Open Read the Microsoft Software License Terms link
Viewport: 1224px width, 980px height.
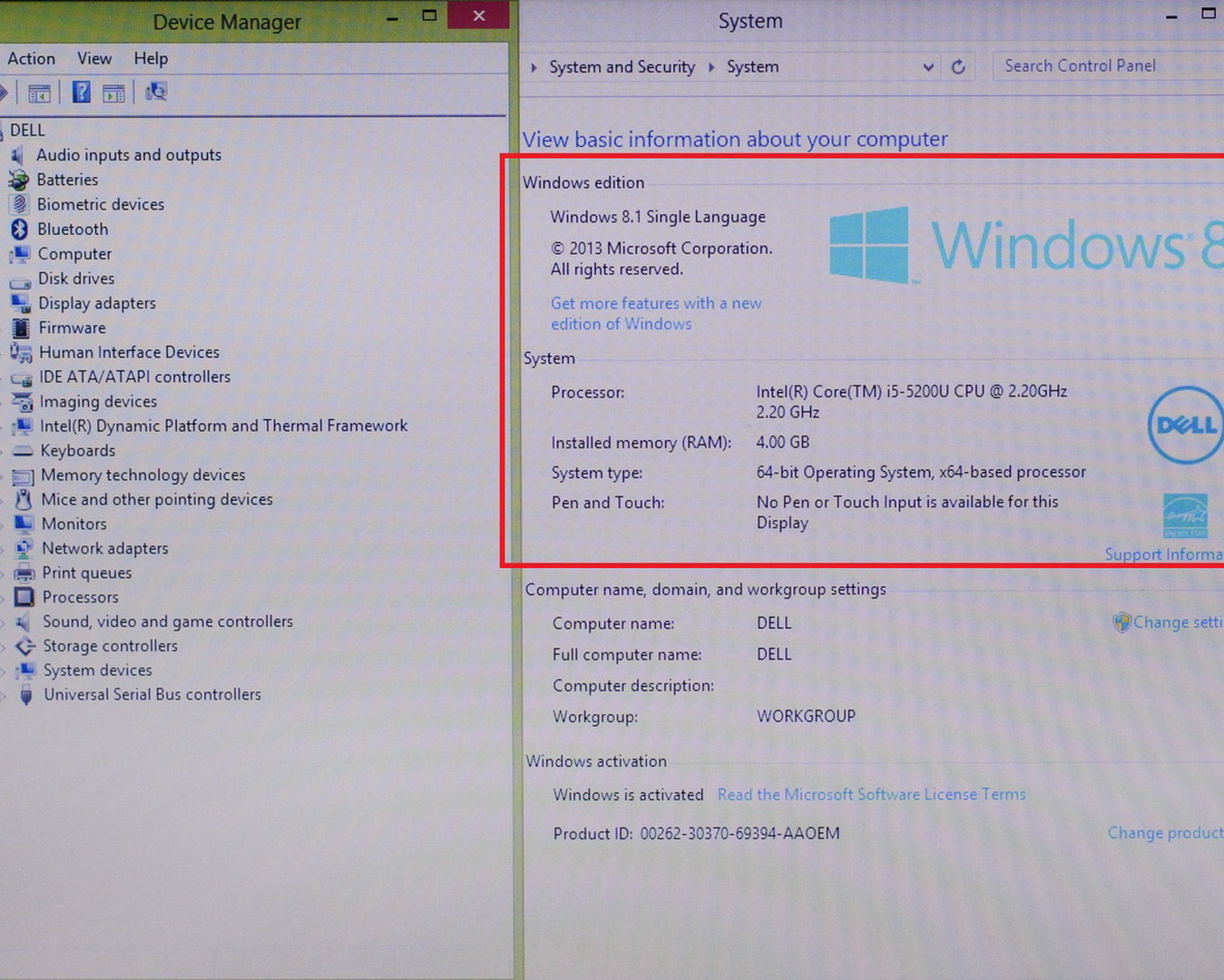point(872,795)
